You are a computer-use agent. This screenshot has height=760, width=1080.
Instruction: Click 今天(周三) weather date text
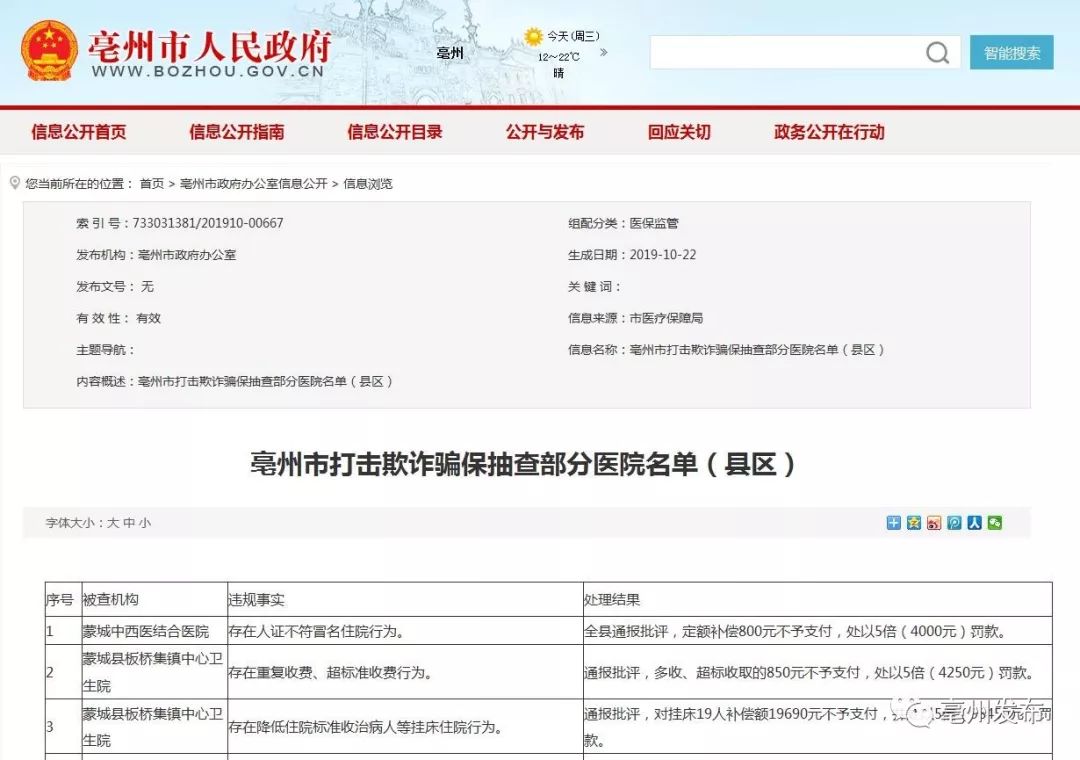click(x=573, y=36)
